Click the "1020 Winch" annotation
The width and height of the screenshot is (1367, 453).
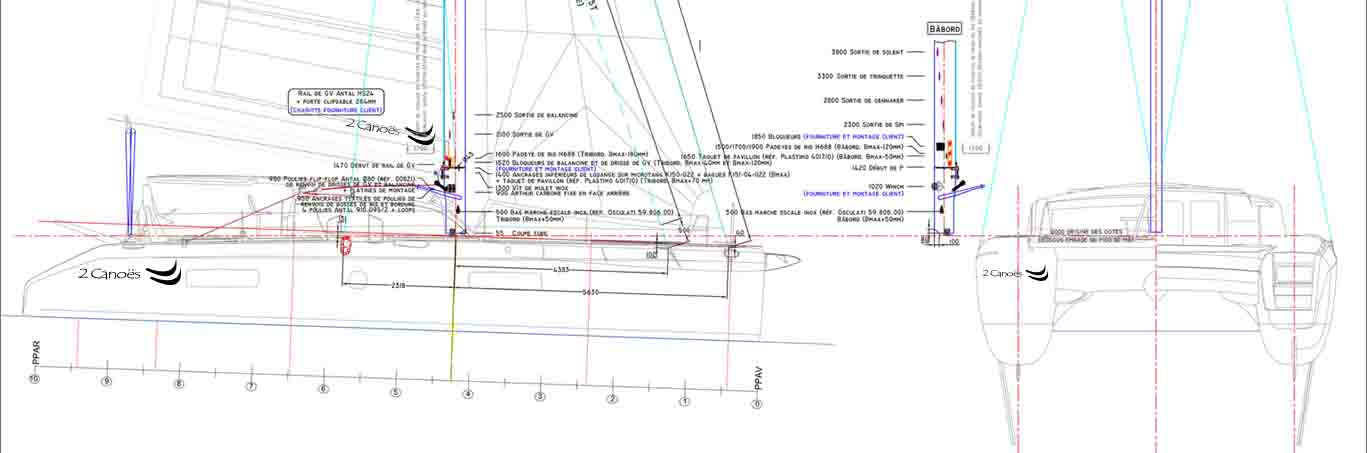coord(855,190)
